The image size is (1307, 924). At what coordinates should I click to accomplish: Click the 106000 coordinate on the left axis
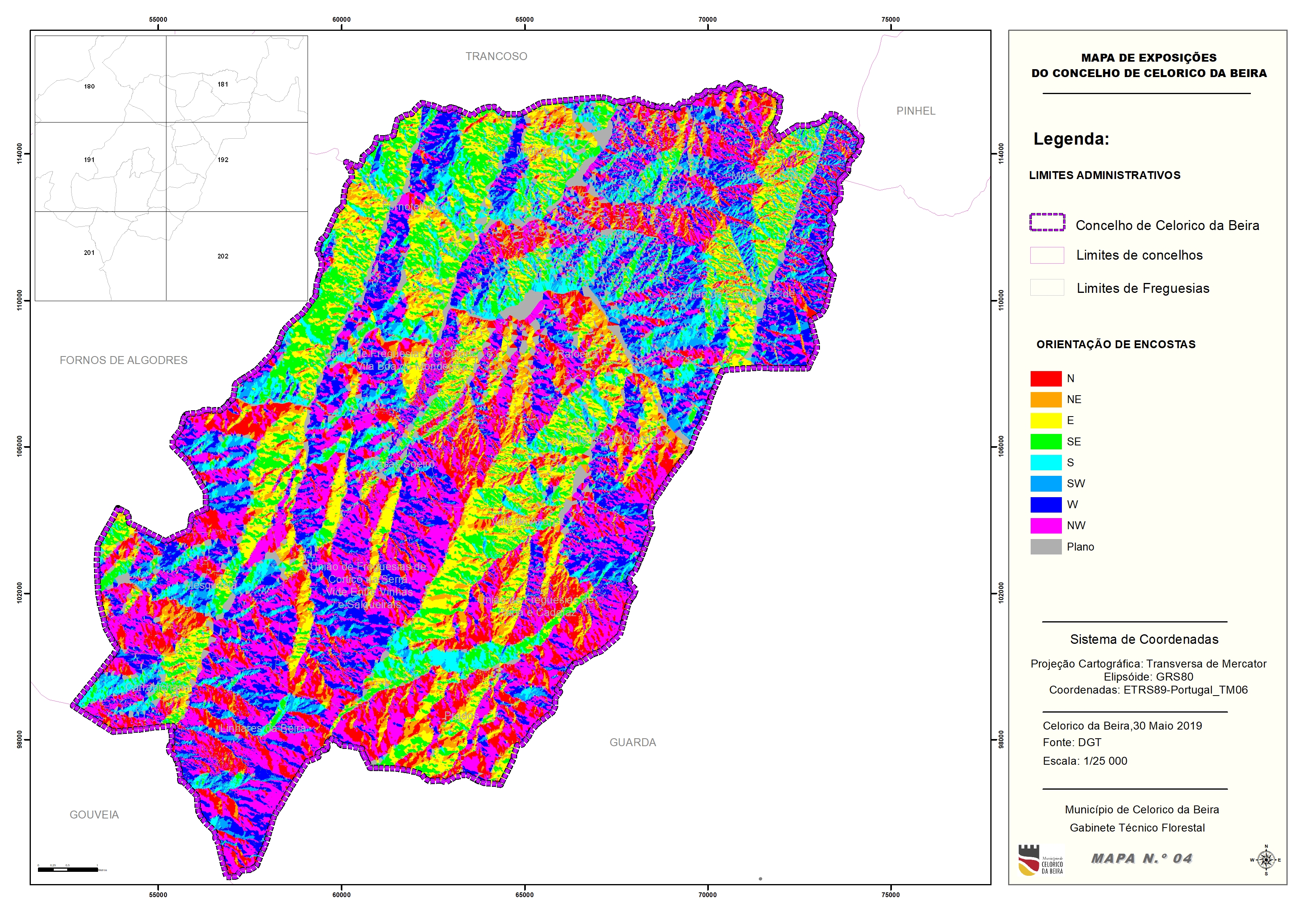click(20, 446)
